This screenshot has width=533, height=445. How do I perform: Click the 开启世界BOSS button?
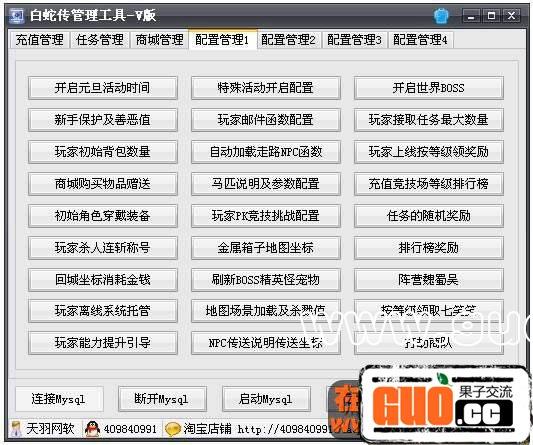pyautogui.click(x=429, y=88)
